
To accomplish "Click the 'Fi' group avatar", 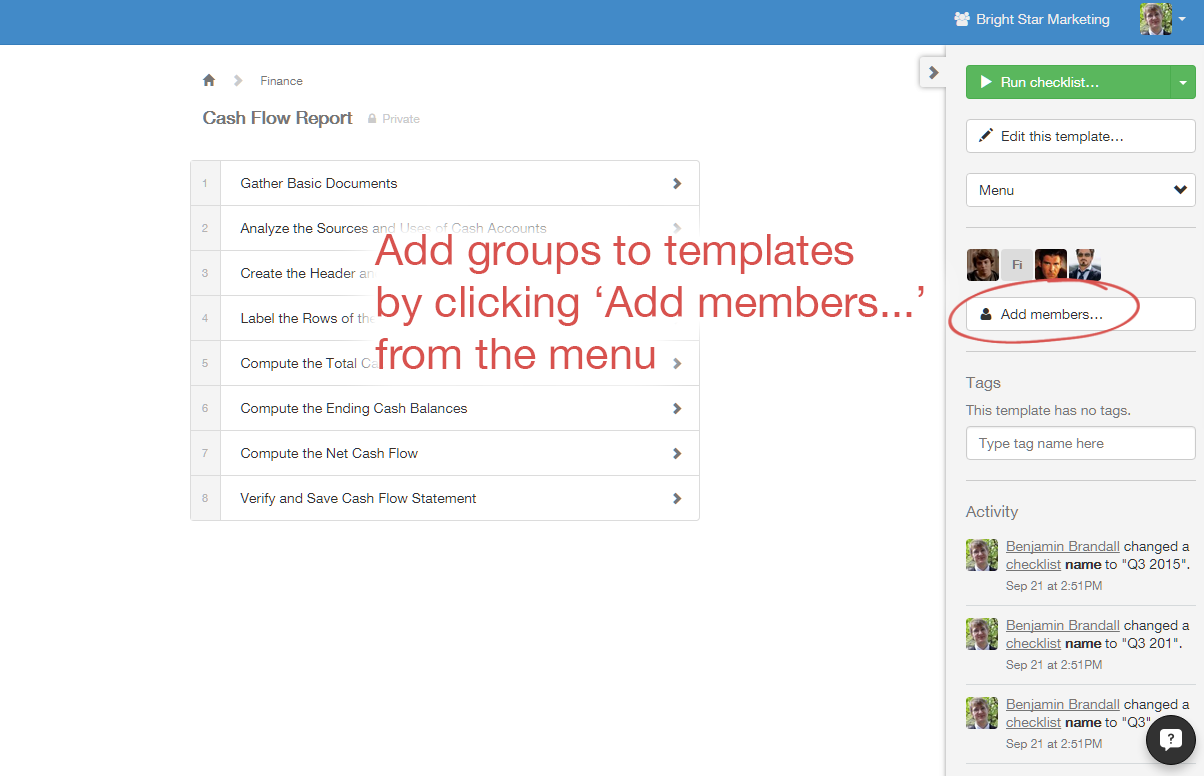I will pos(1017,265).
